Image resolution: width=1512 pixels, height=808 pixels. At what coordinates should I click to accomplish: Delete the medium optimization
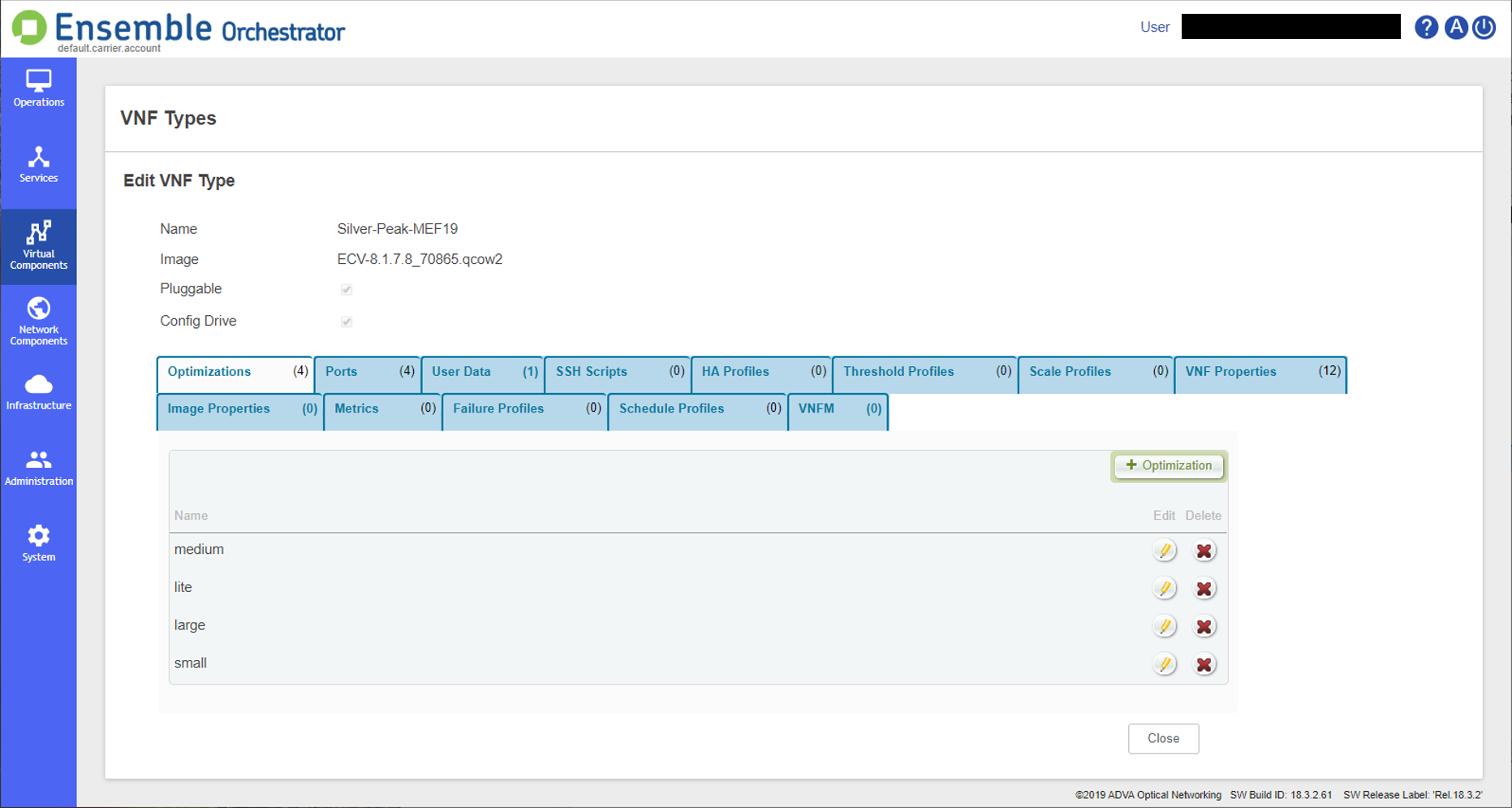(x=1204, y=551)
